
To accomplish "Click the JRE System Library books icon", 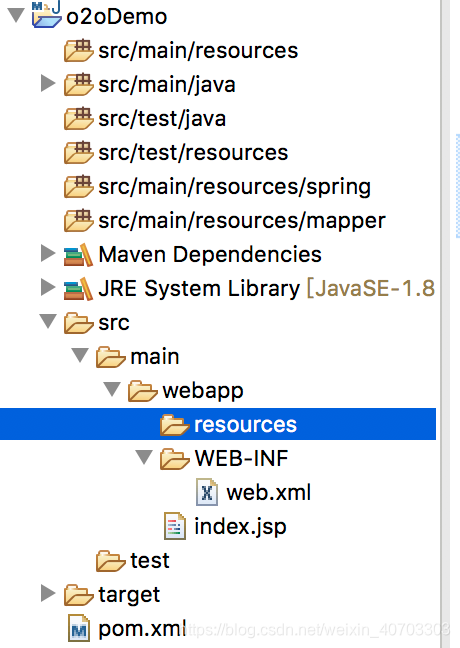I will [x=79, y=288].
